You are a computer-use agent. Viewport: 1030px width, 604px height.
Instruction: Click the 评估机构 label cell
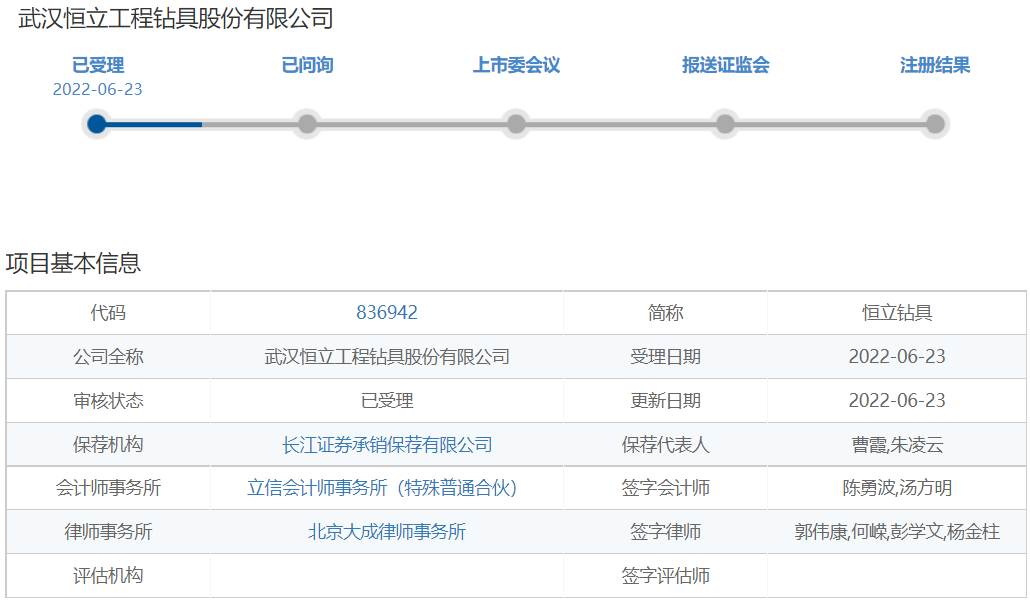pyautogui.click(x=108, y=576)
